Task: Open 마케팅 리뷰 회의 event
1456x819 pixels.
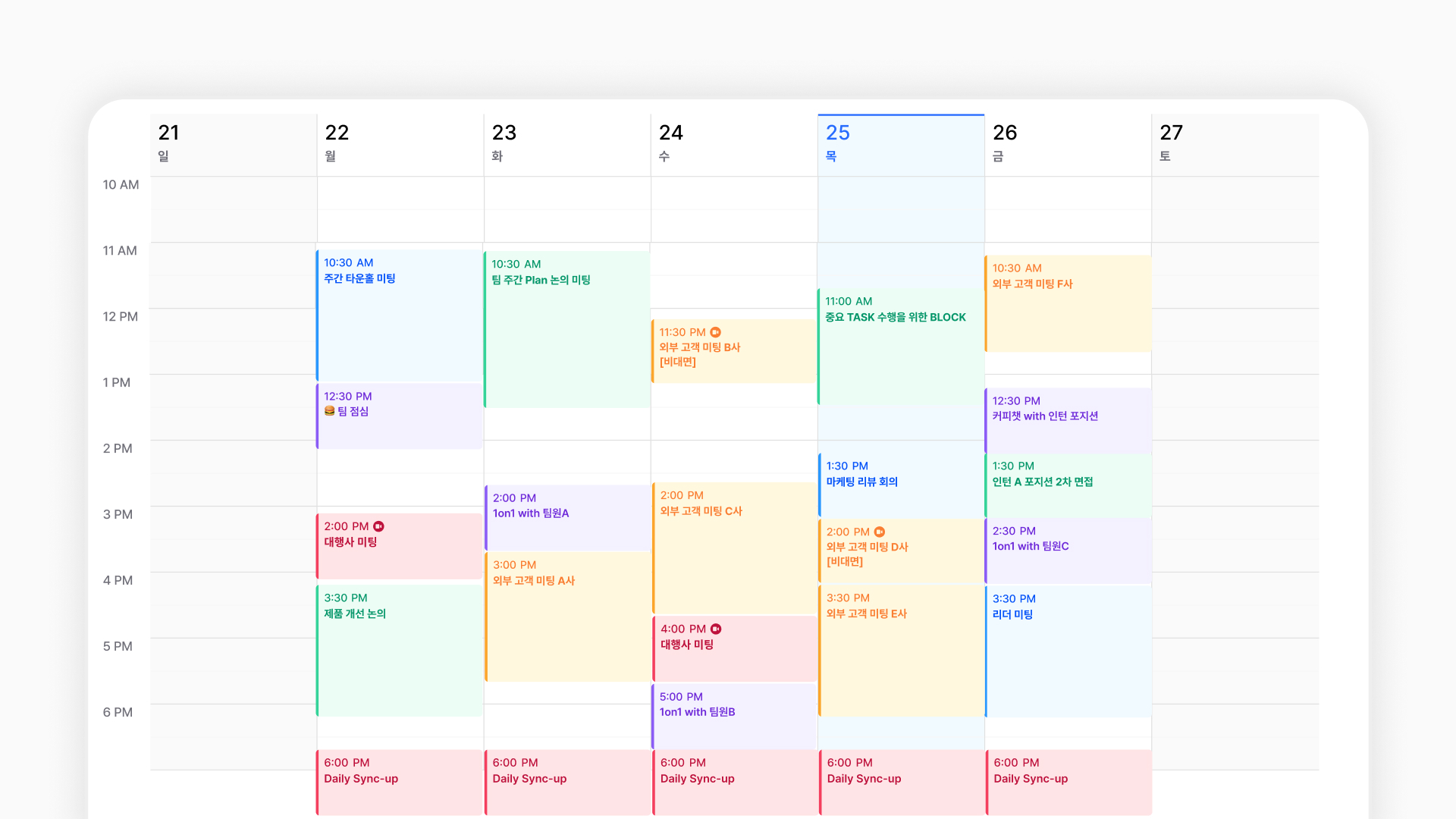Action: (900, 485)
